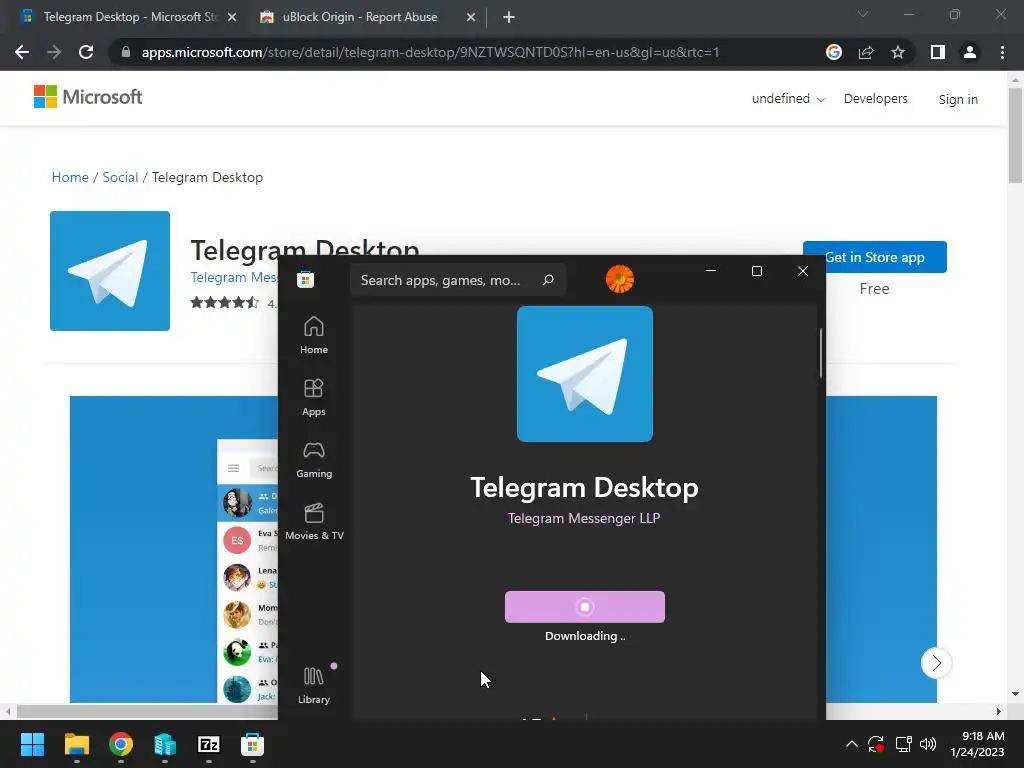The image size is (1024, 768).
Task: Share this page icon in Chrome
Action: coord(866,52)
